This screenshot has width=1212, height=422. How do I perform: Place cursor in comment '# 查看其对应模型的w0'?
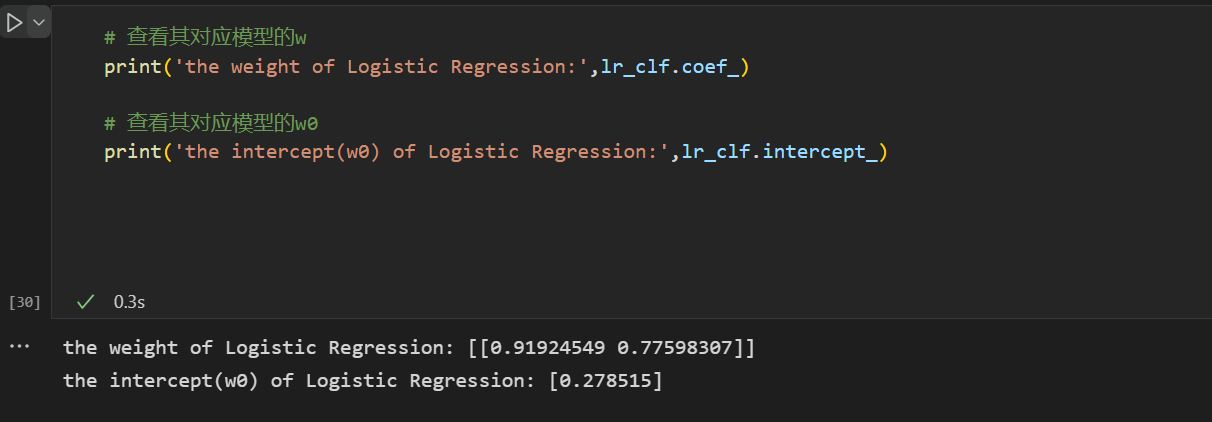pyautogui.click(x=210, y=123)
